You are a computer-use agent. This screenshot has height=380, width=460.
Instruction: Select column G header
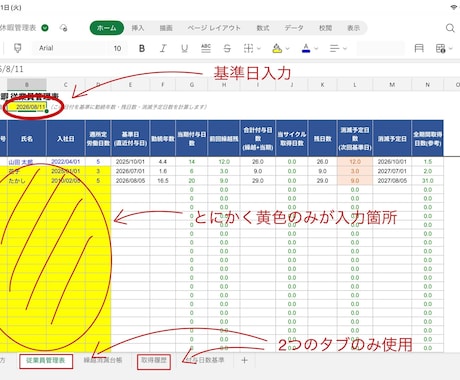tap(192, 85)
